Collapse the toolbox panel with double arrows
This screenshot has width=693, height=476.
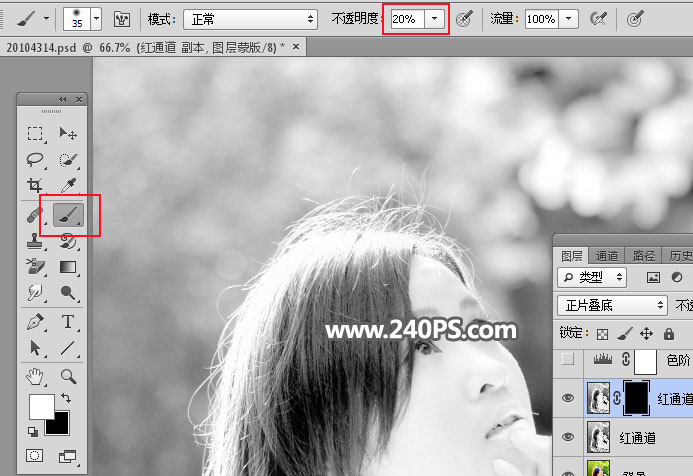63,99
